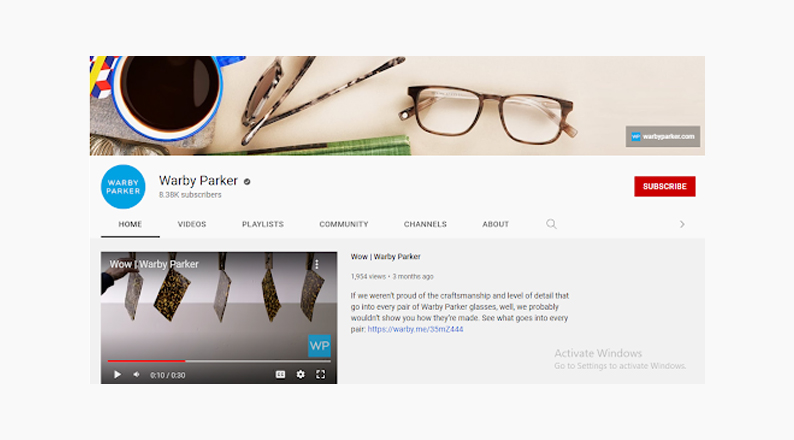Expand more tabs with the right chevron
The height and width of the screenshot is (440, 794).
coord(682,224)
